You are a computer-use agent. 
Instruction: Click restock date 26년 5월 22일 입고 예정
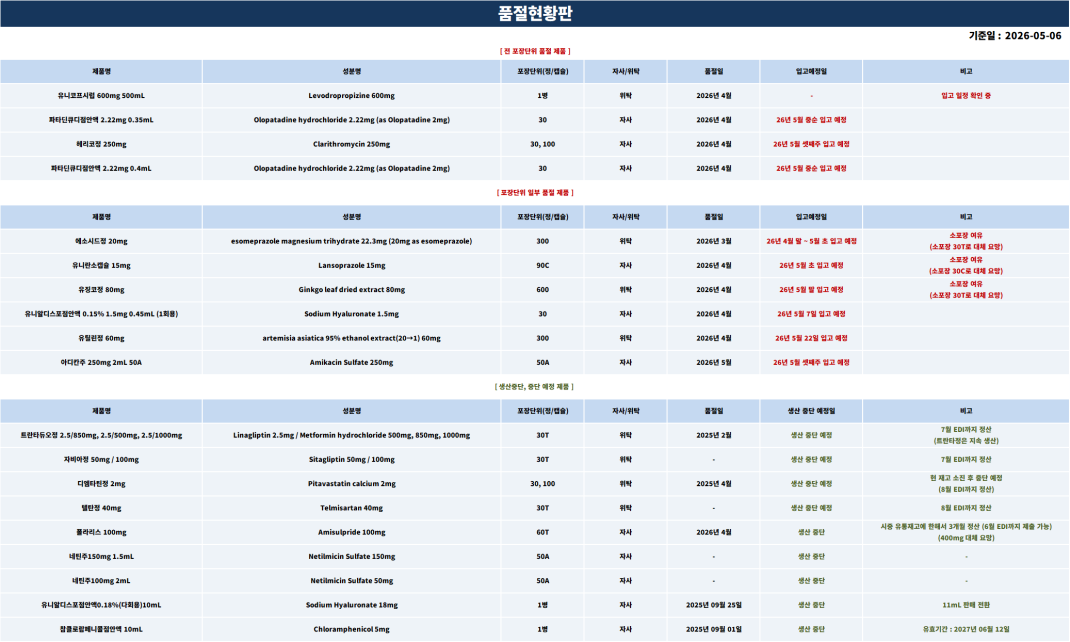tap(811, 338)
